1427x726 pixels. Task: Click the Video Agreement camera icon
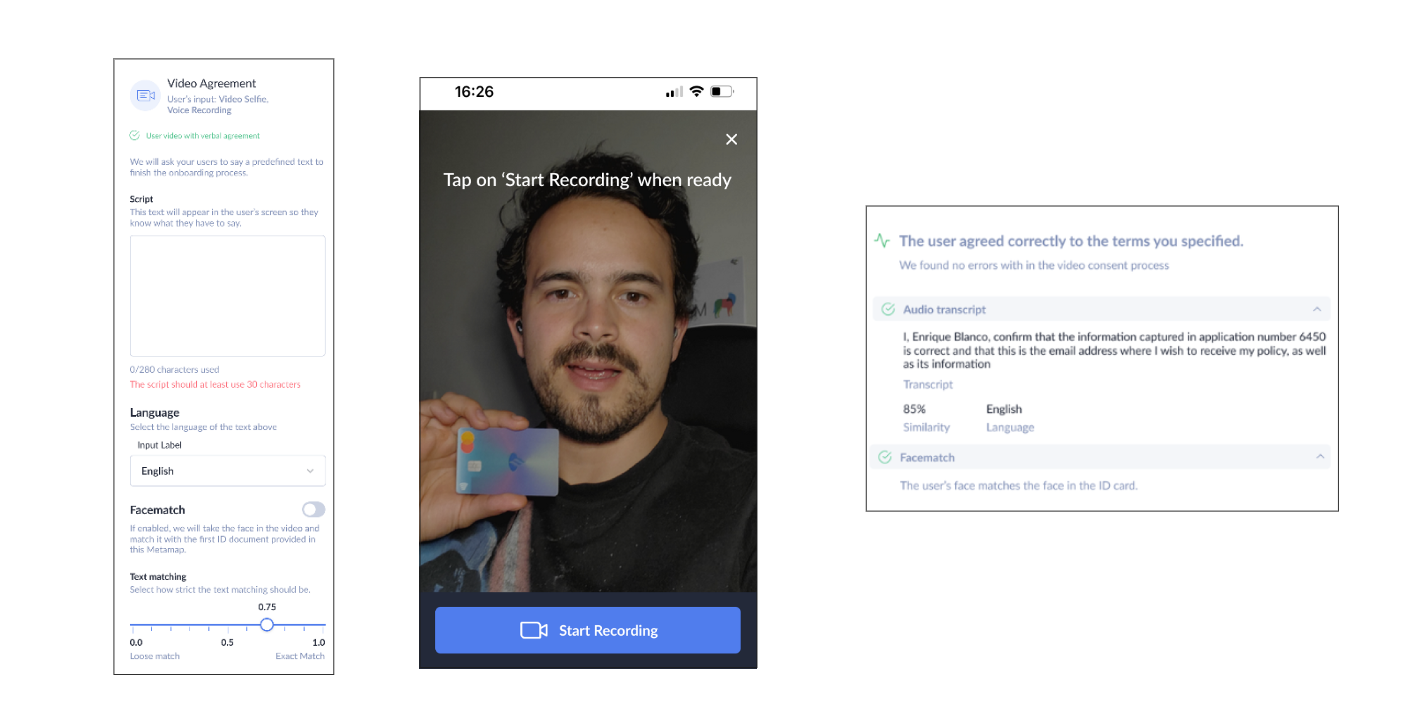(x=146, y=95)
